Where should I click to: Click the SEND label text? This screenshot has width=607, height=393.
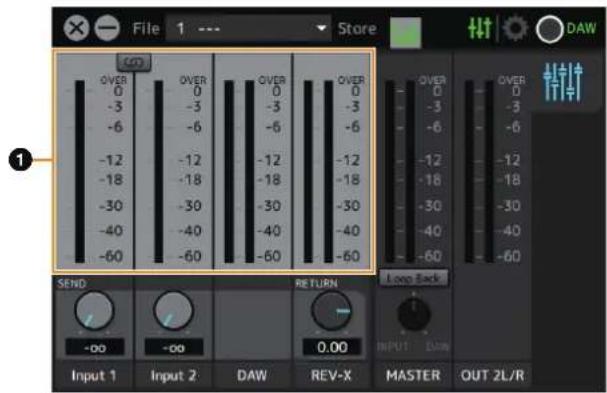pyautogui.click(x=72, y=283)
